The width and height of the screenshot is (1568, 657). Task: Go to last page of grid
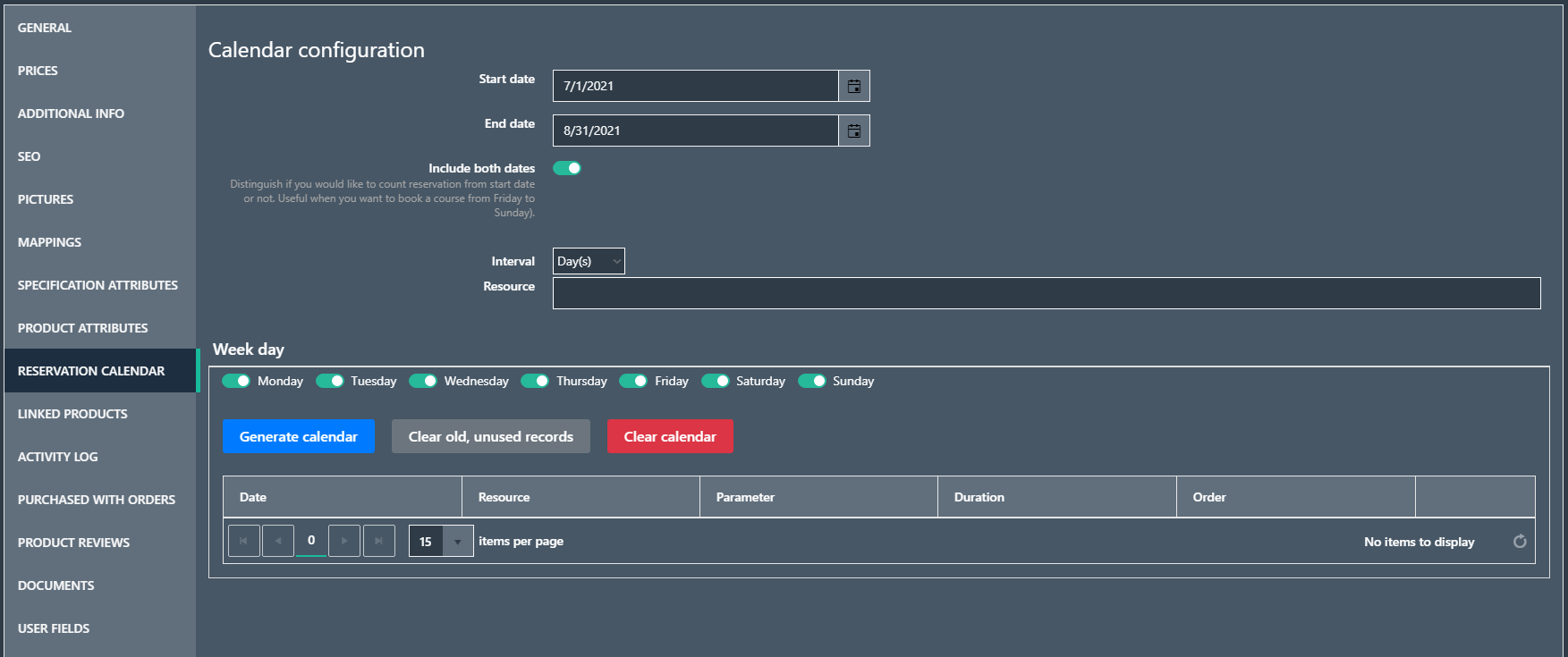point(379,541)
